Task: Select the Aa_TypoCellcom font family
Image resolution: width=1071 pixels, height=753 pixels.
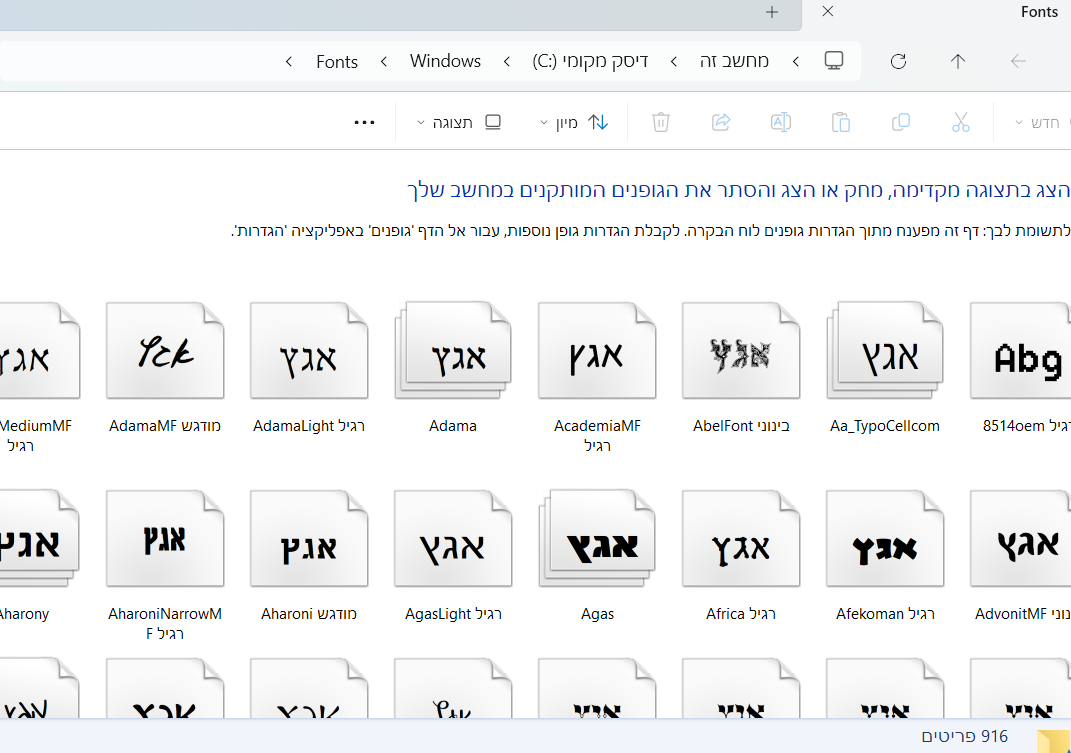Action: (x=885, y=351)
